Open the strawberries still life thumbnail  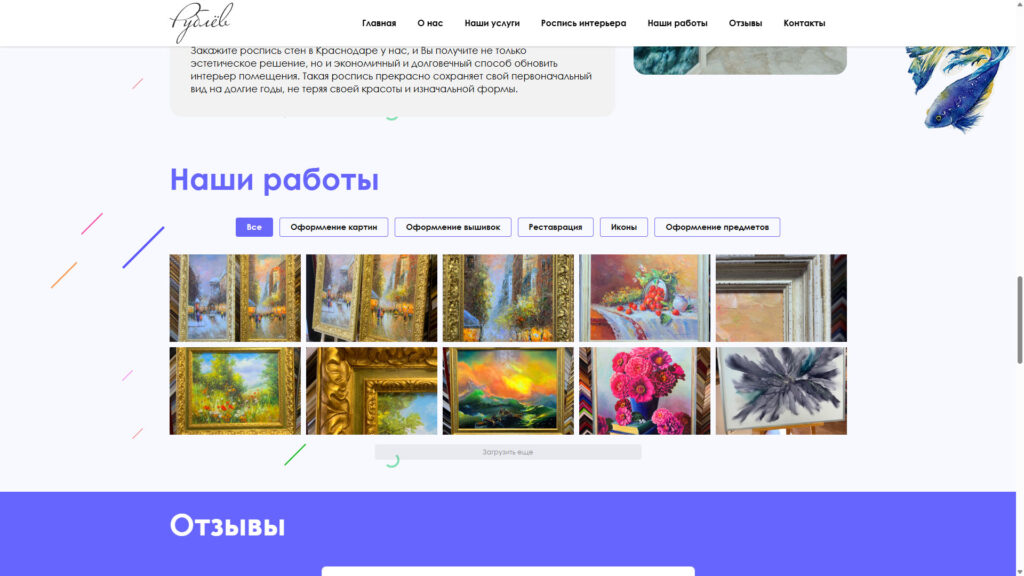coord(644,298)
